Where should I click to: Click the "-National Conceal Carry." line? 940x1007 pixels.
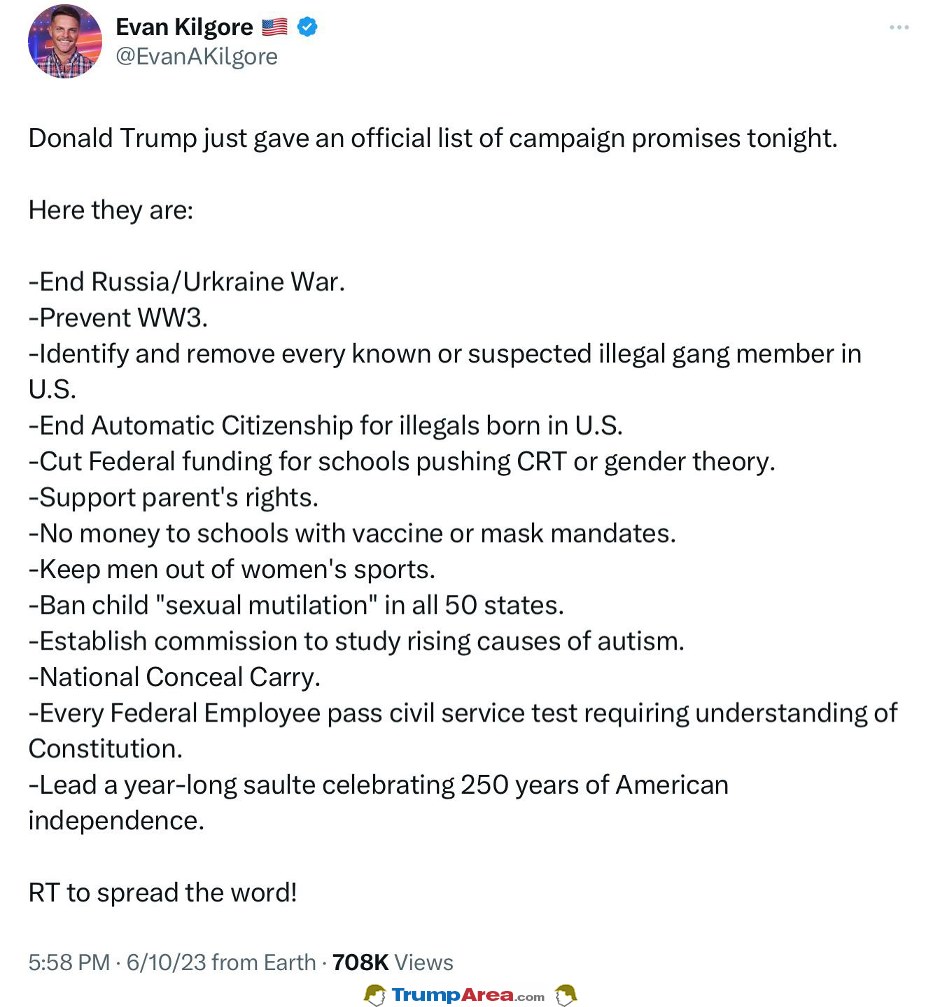click(174, 678)
